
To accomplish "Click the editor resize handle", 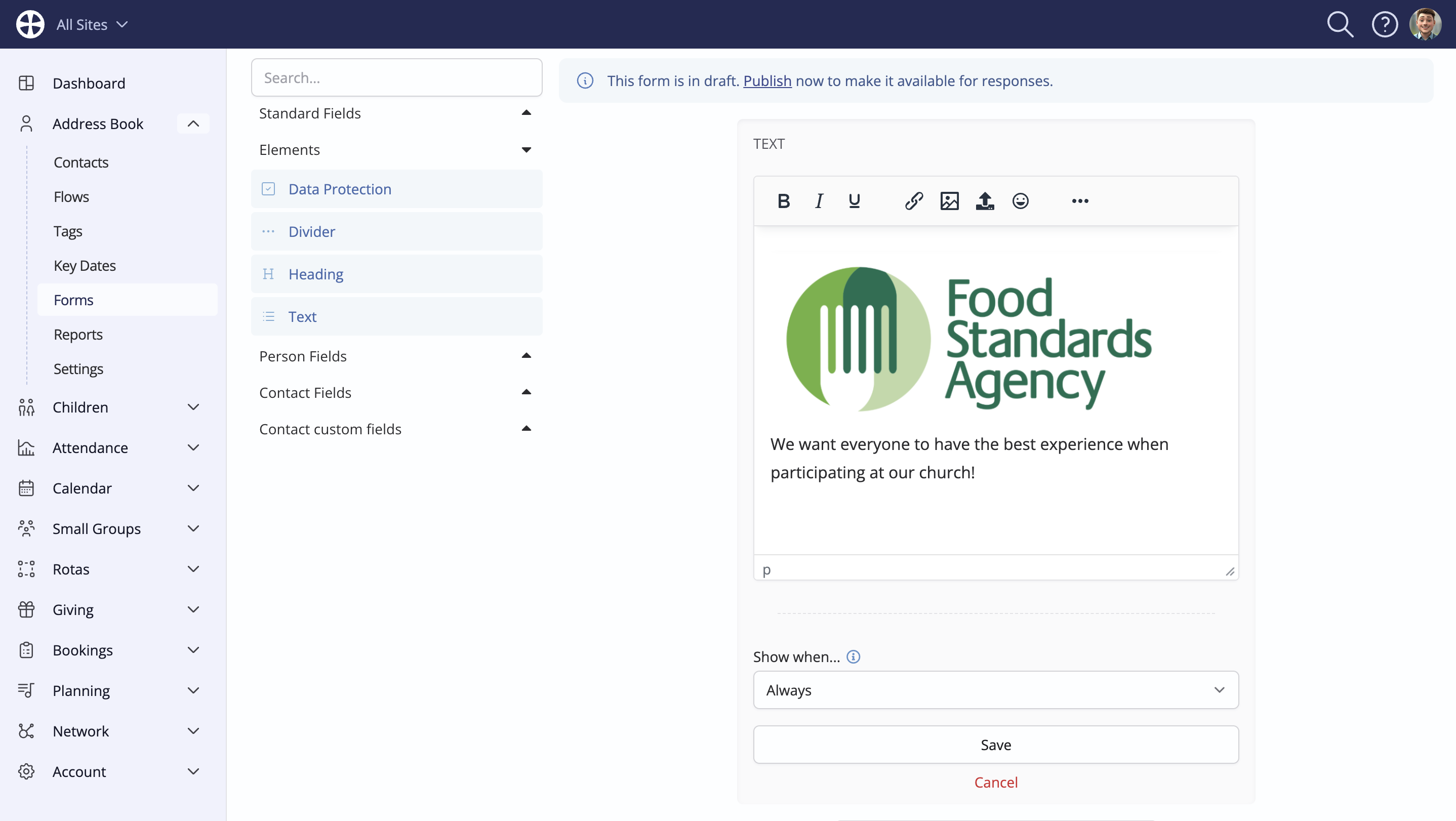I will coord(1229,571).
